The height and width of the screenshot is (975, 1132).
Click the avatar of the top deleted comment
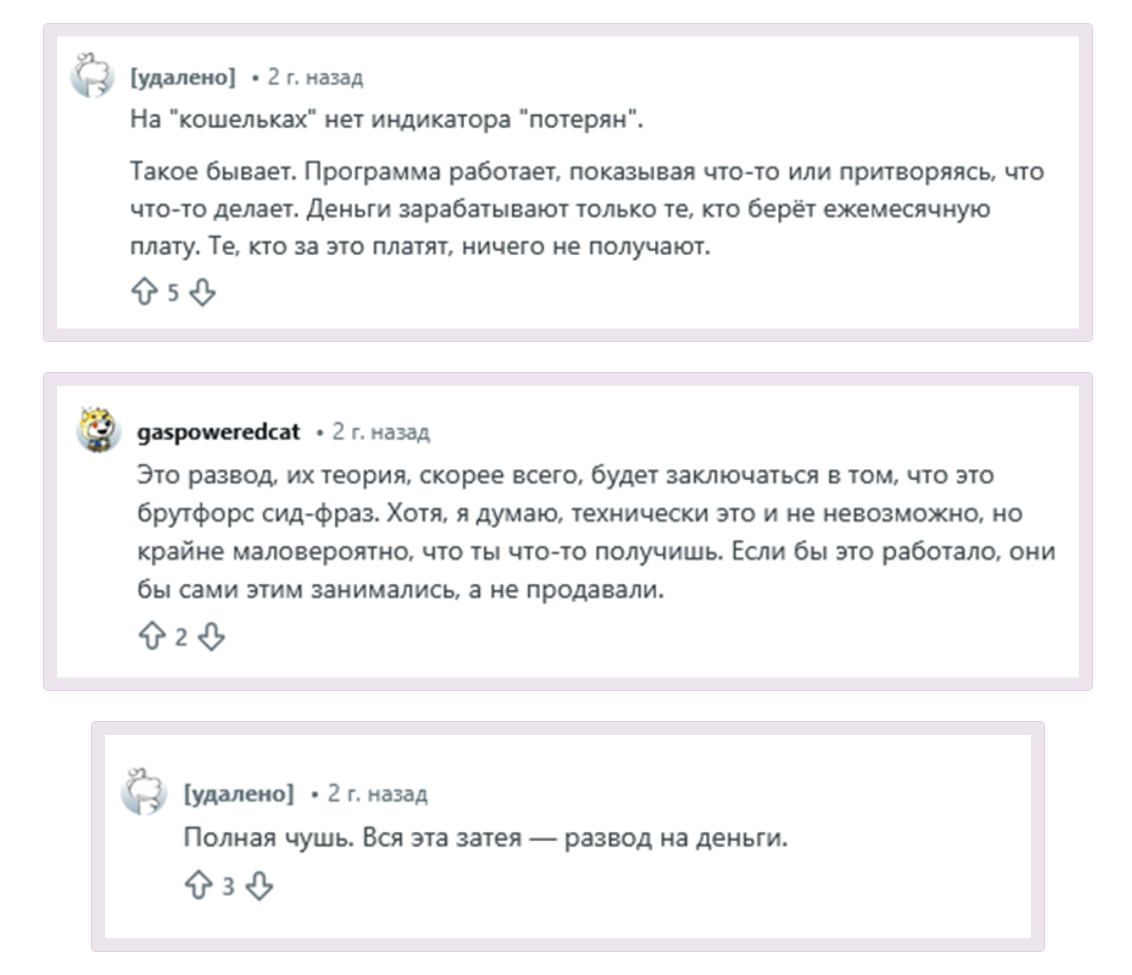click(93, 77)
